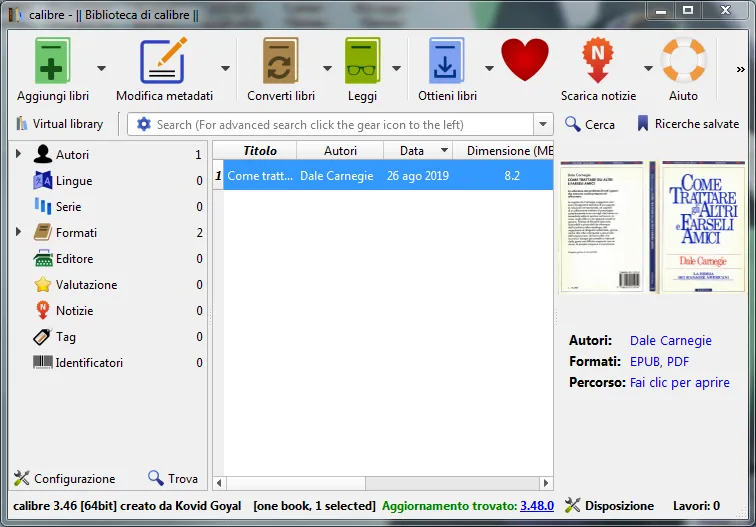Screen dimensions: 756x527
Task: Open search history dropdown arrow
Action: 543,124
